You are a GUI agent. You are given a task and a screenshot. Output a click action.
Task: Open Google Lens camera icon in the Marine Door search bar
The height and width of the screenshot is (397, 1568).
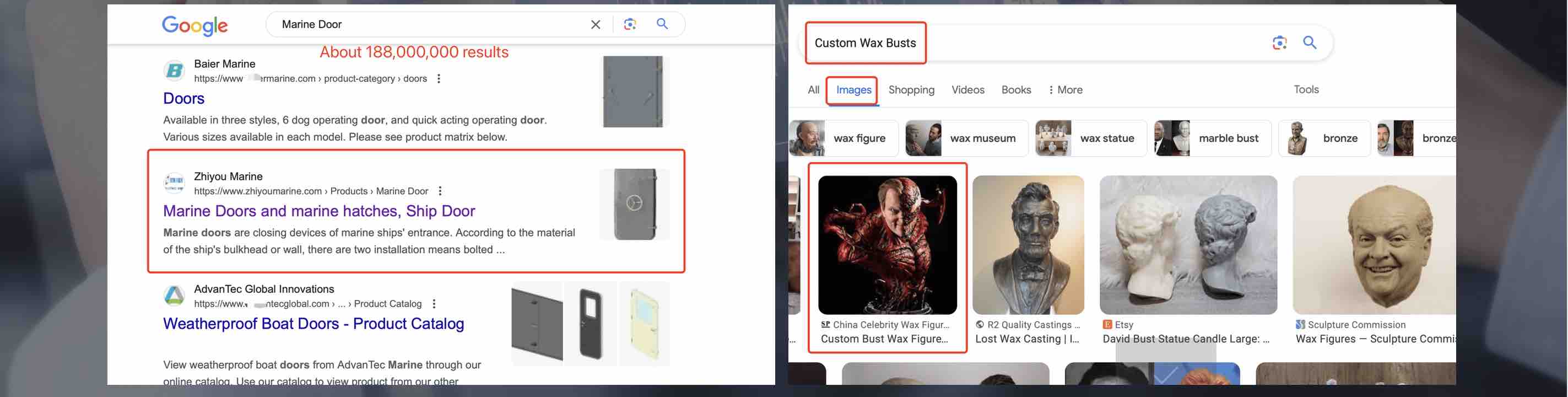(x=630, y=24)
